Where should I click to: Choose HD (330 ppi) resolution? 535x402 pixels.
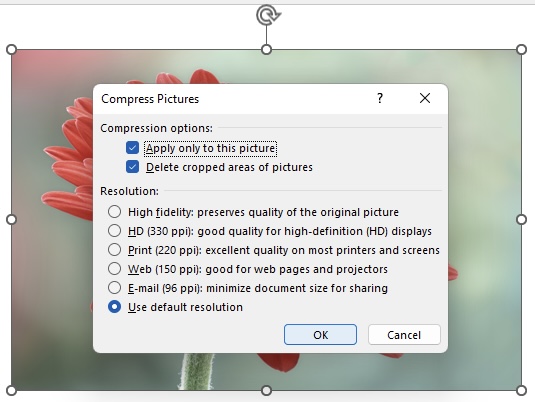click(114, 231)
